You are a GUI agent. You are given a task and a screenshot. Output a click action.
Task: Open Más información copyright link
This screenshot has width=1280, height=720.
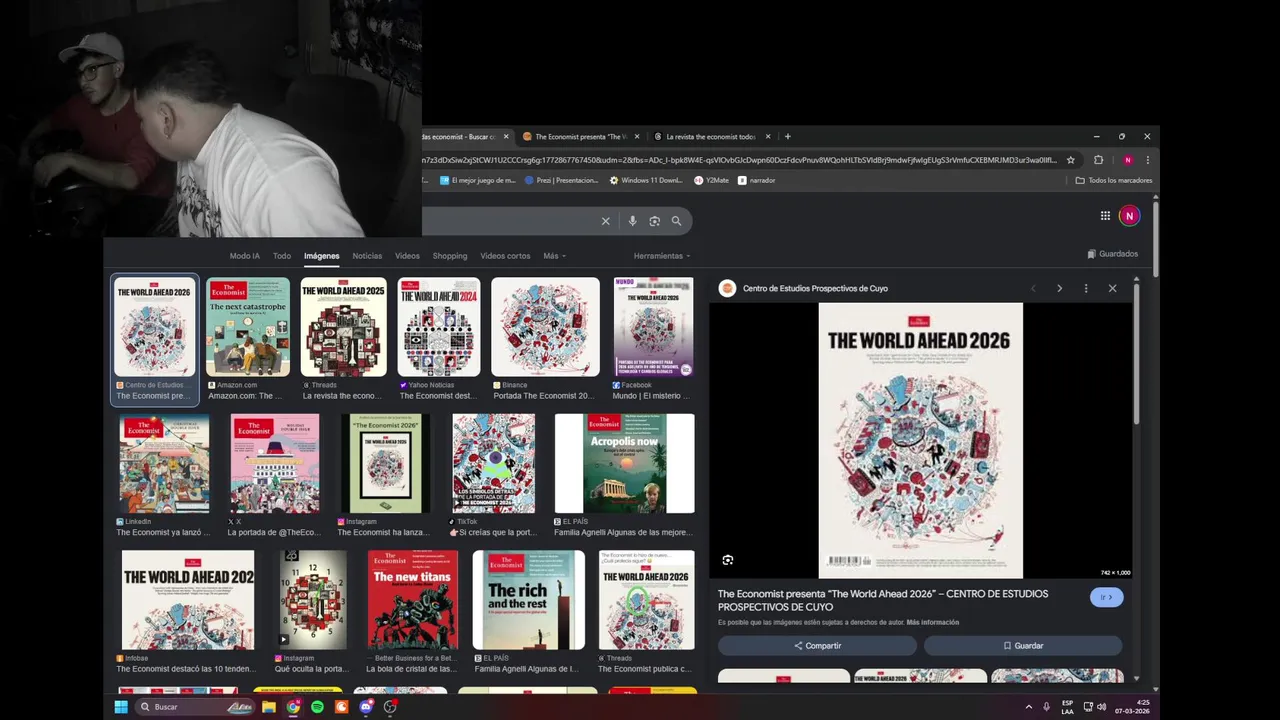click(x=934, y=622)
